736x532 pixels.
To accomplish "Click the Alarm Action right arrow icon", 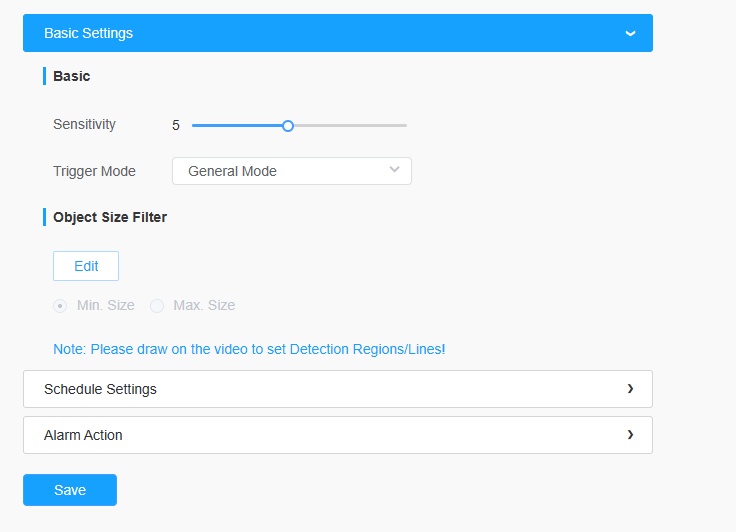I will 630,435.
